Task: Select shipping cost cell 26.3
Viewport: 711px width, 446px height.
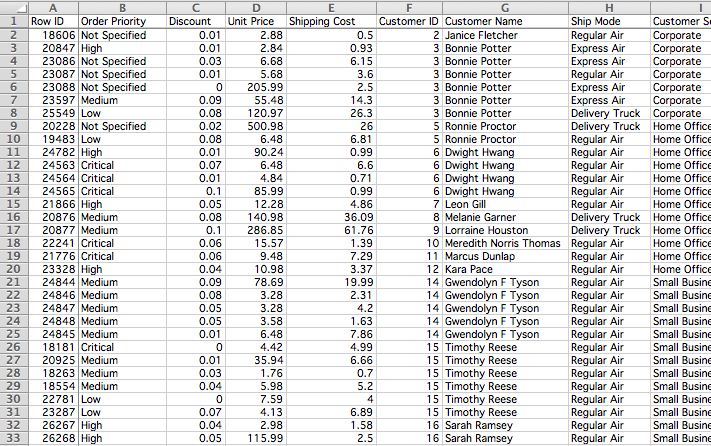Action: pyautogui.click(x=331, y=113)
